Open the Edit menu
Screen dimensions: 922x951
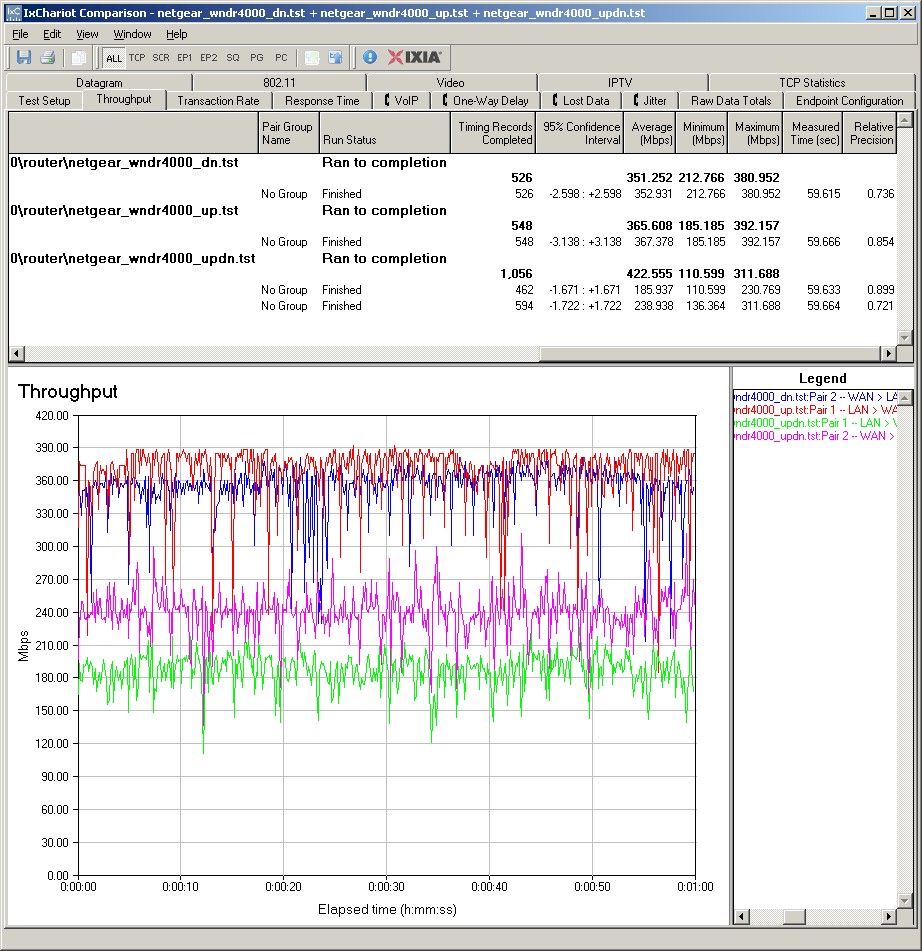click(x=52, y=34)
